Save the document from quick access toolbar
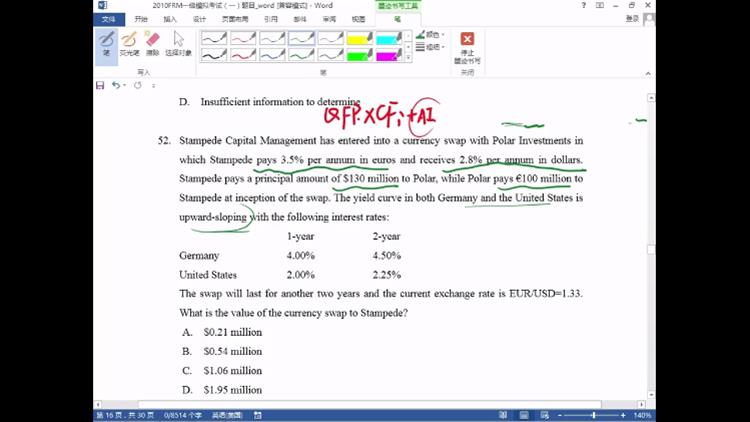This screenshot has width=750, height=422. (100, 86)
